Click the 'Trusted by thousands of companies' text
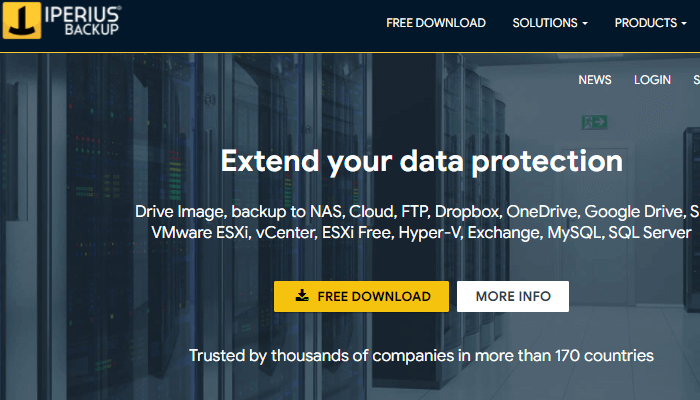The image size is (700, 400). 421,355
